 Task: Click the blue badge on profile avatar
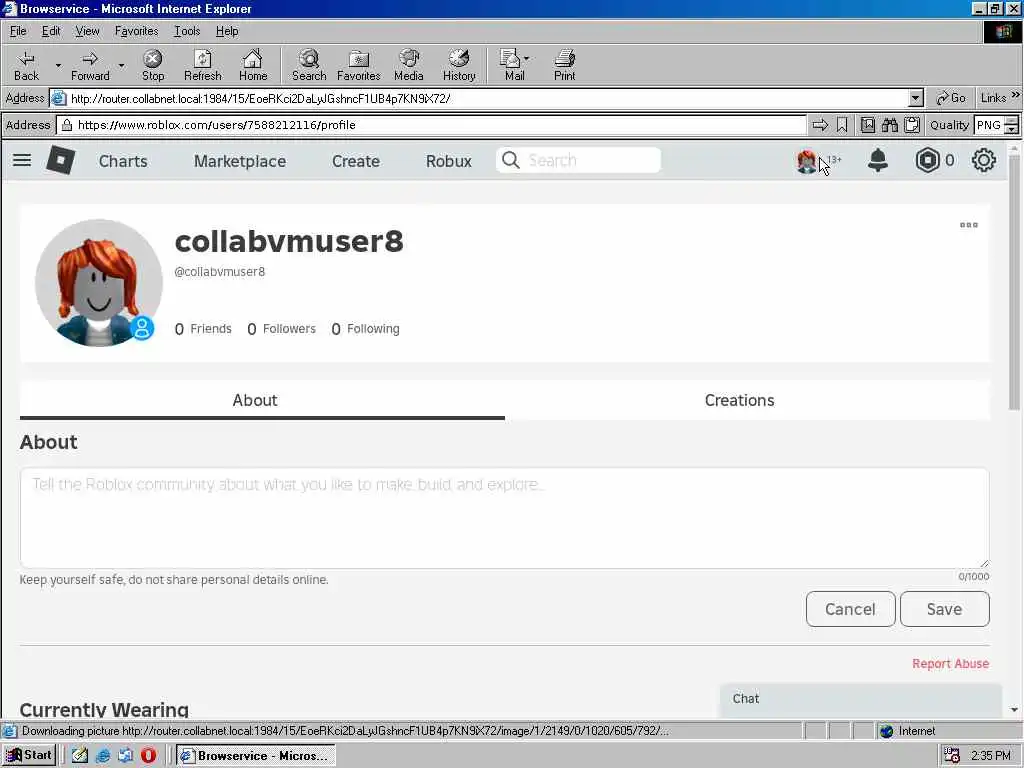pyautogui.click(x=142, y=328)
